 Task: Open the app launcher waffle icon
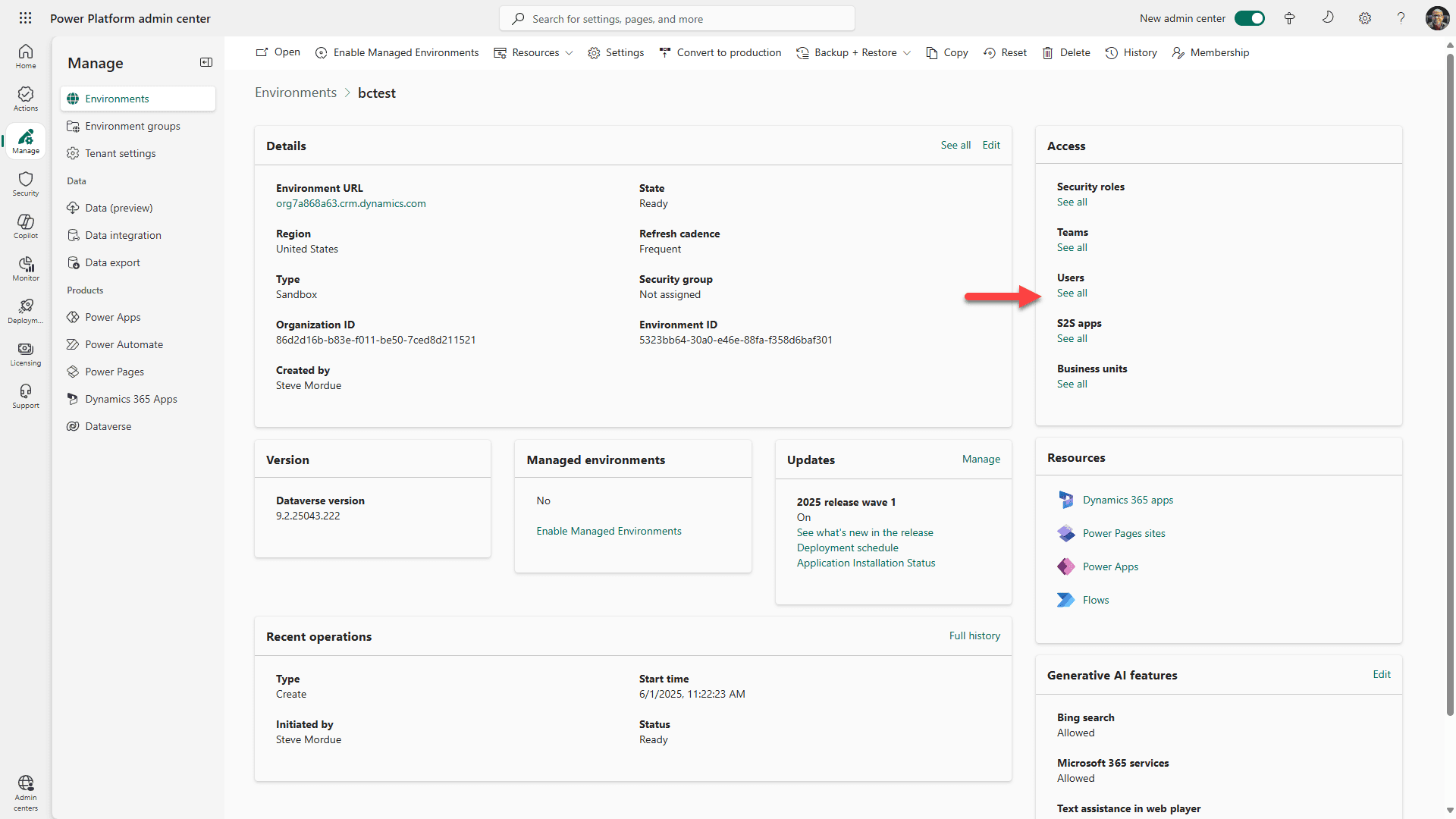point(25,18)
